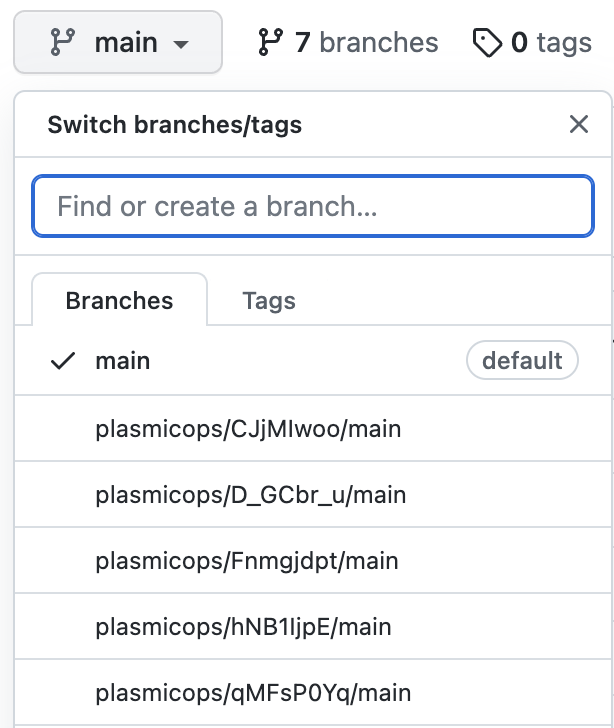Click the Switch branches/tags heading
Screen dimensions: 614x728
click(175, 125)
